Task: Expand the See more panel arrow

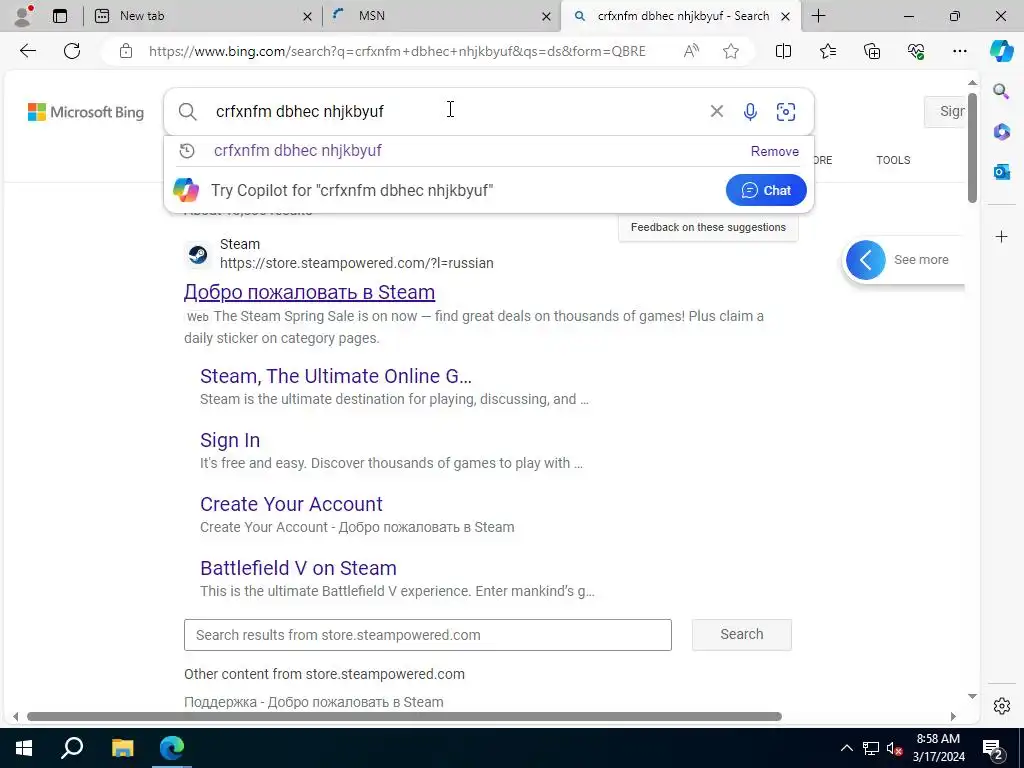Action: click(865, 260)
